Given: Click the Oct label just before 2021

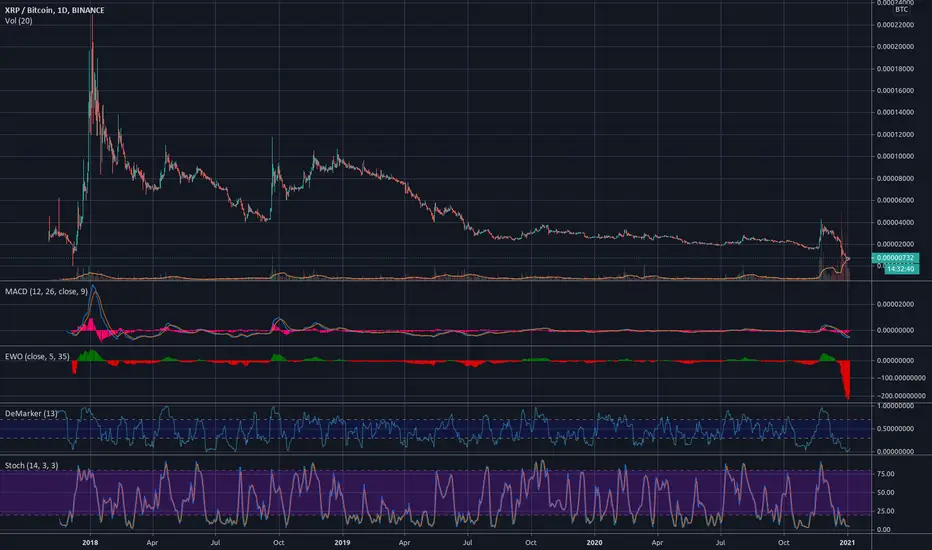Looking at the screenshot, I should tap(784, 542).
